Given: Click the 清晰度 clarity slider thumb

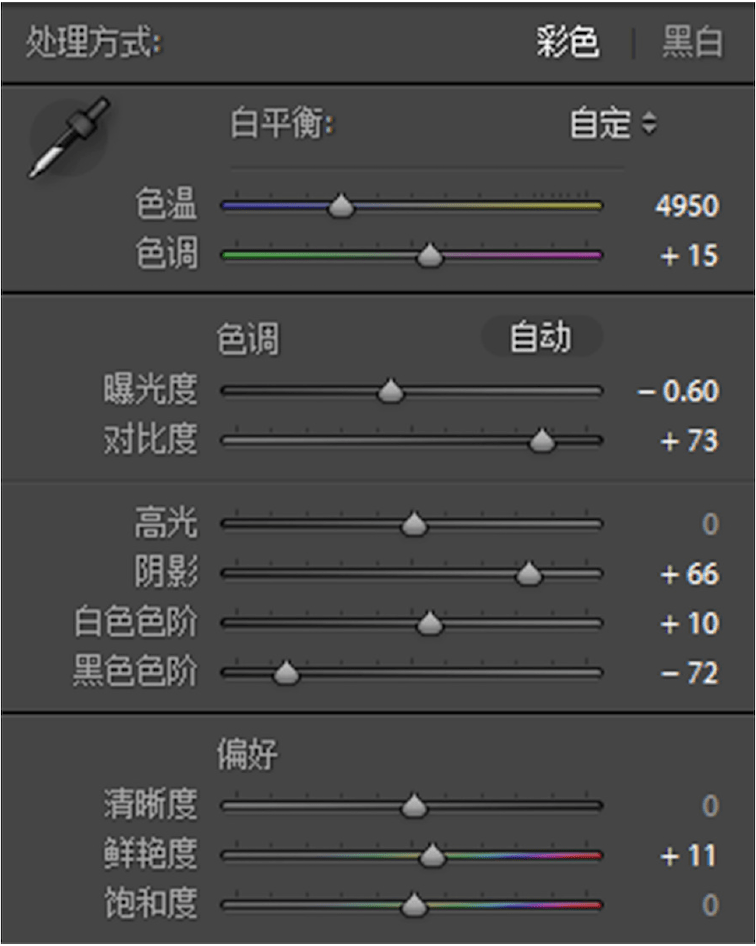Looking at the screenshot, I should click(413, 803).
